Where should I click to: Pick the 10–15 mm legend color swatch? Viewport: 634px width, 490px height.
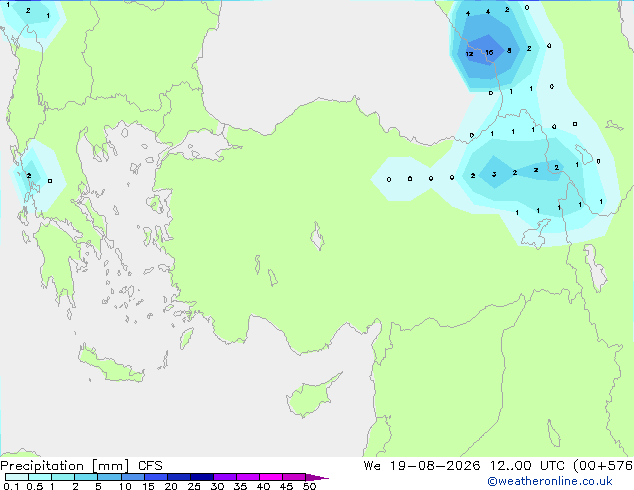(132, 477)
